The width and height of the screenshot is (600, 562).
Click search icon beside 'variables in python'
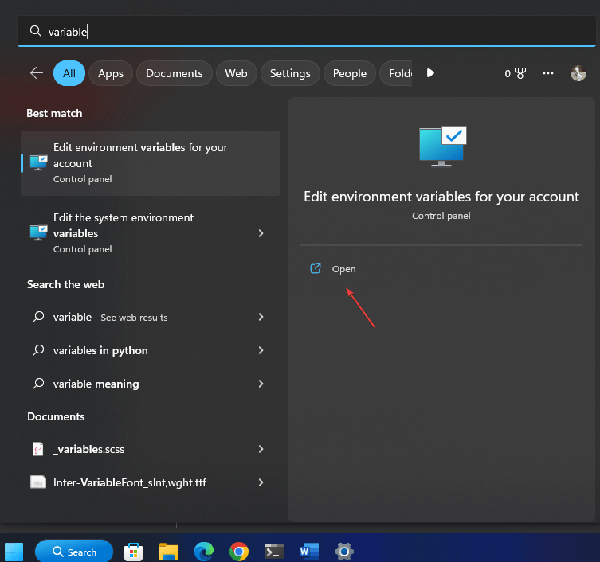[x=38, y=350]
